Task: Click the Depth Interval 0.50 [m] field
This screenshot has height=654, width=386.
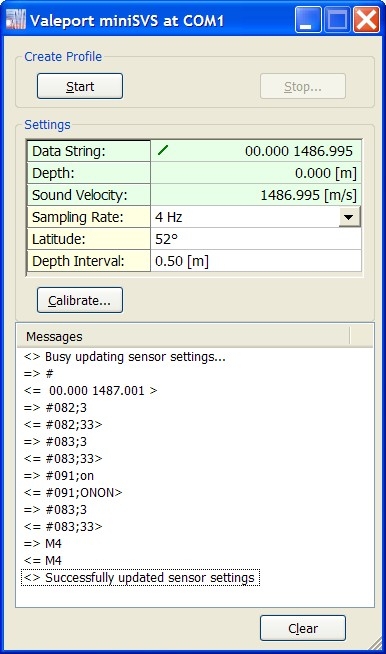Action: [x=256, y=261]
